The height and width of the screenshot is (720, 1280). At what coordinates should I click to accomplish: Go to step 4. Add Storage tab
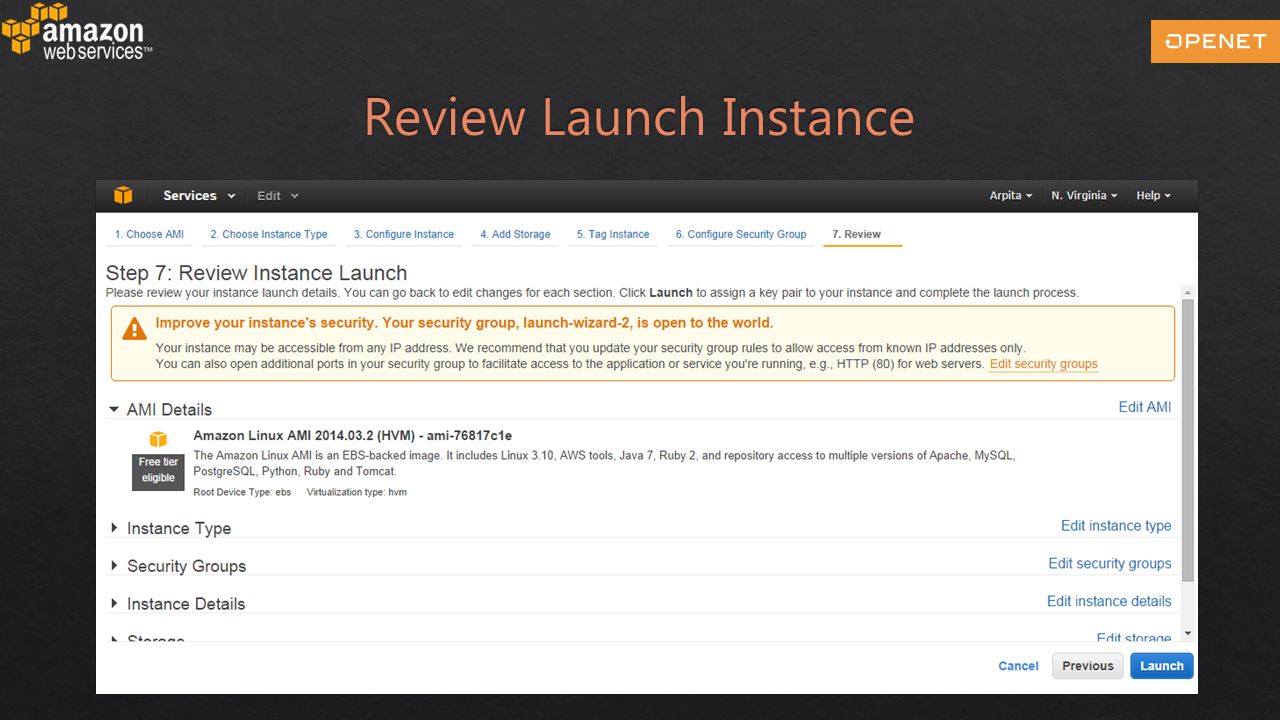pyautogui.click(x=515, y=234)
